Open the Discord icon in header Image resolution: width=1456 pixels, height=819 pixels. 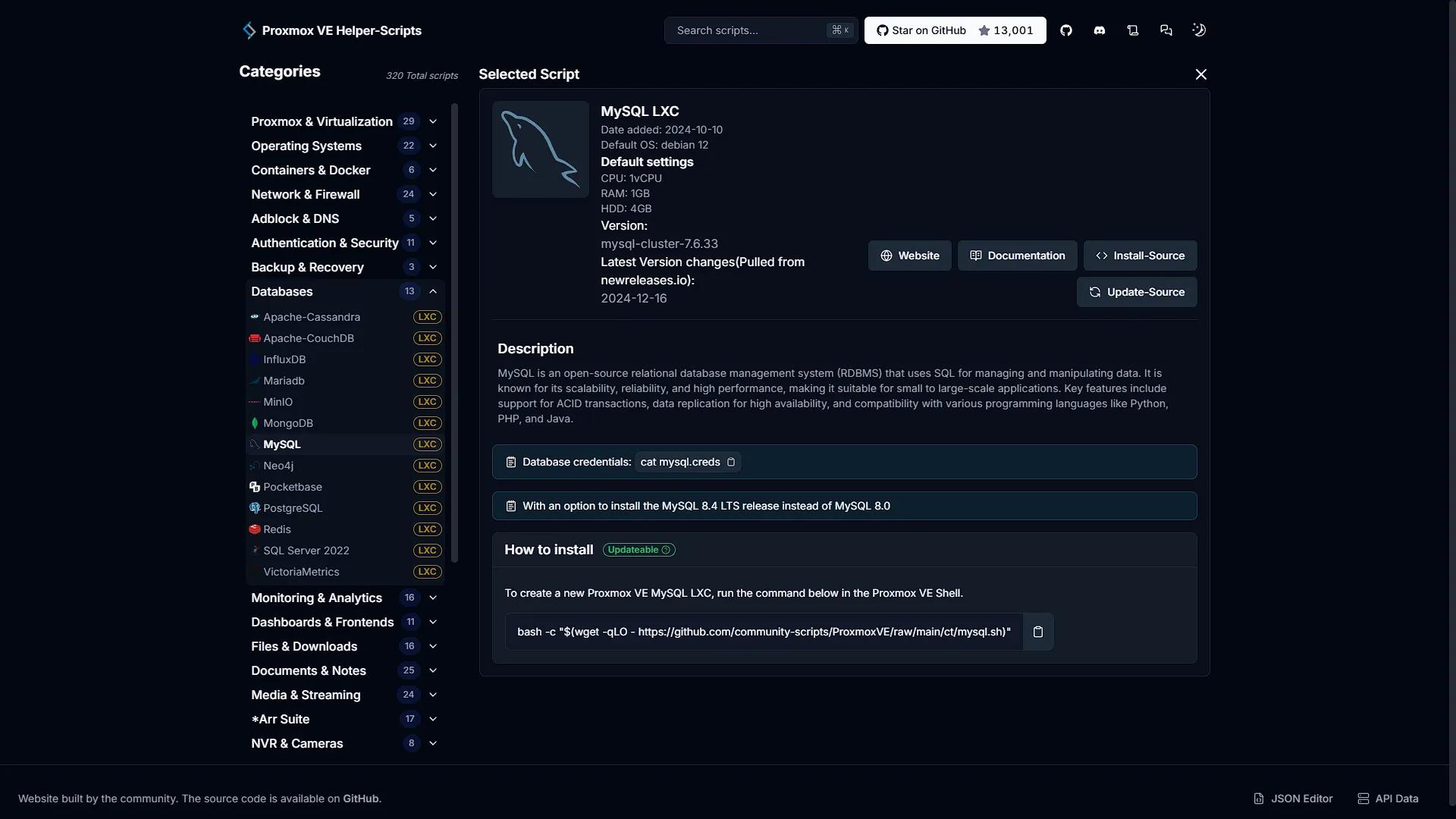point(1100,30)
